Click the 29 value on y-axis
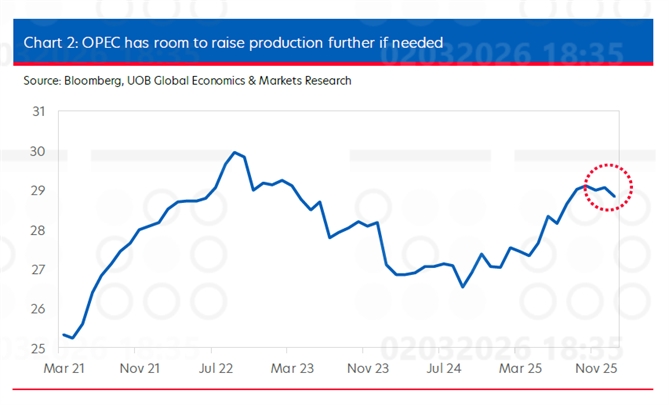The height and width of the screenshot is (405, 669). (38, 191)
